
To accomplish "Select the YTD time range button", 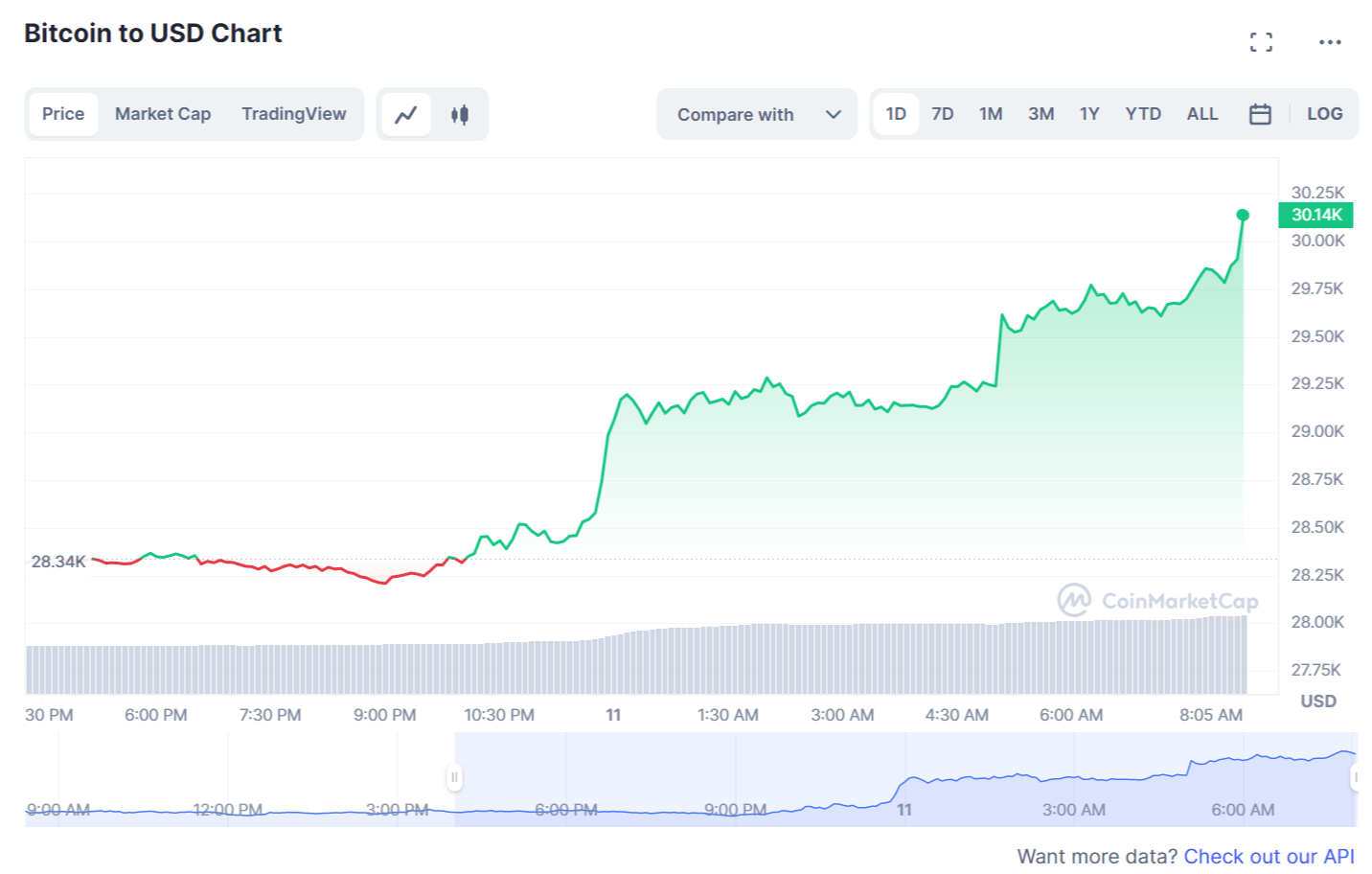I will click(x=1142, y=114).
